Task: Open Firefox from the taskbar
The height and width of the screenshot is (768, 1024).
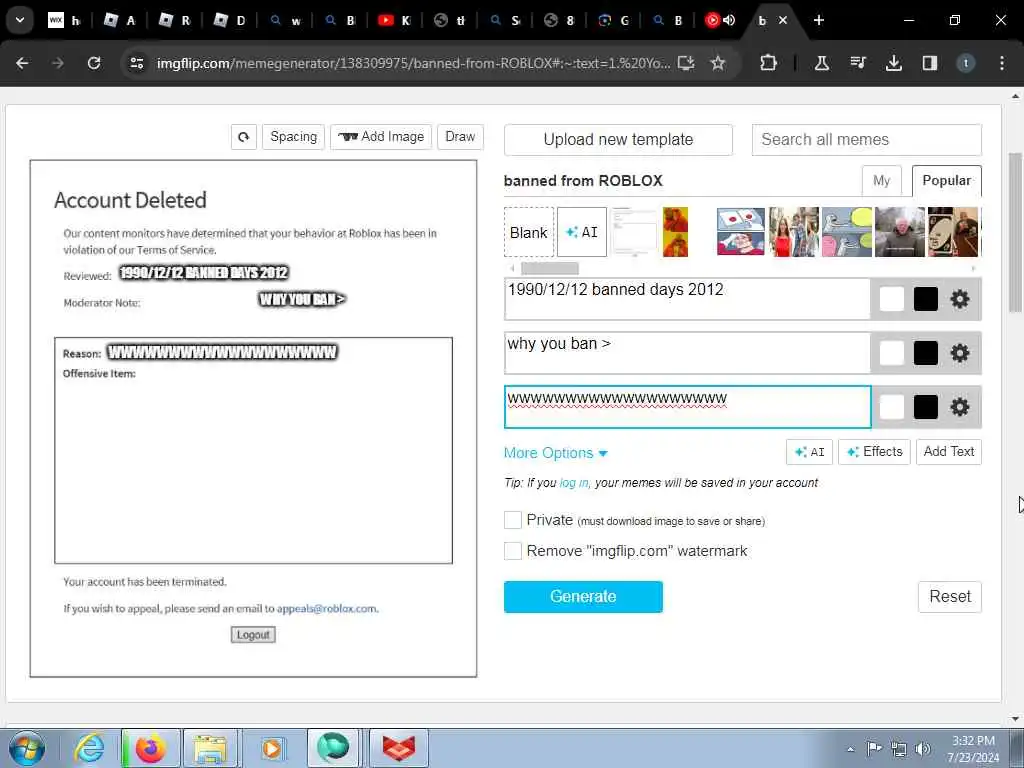Action: (150, 748)
